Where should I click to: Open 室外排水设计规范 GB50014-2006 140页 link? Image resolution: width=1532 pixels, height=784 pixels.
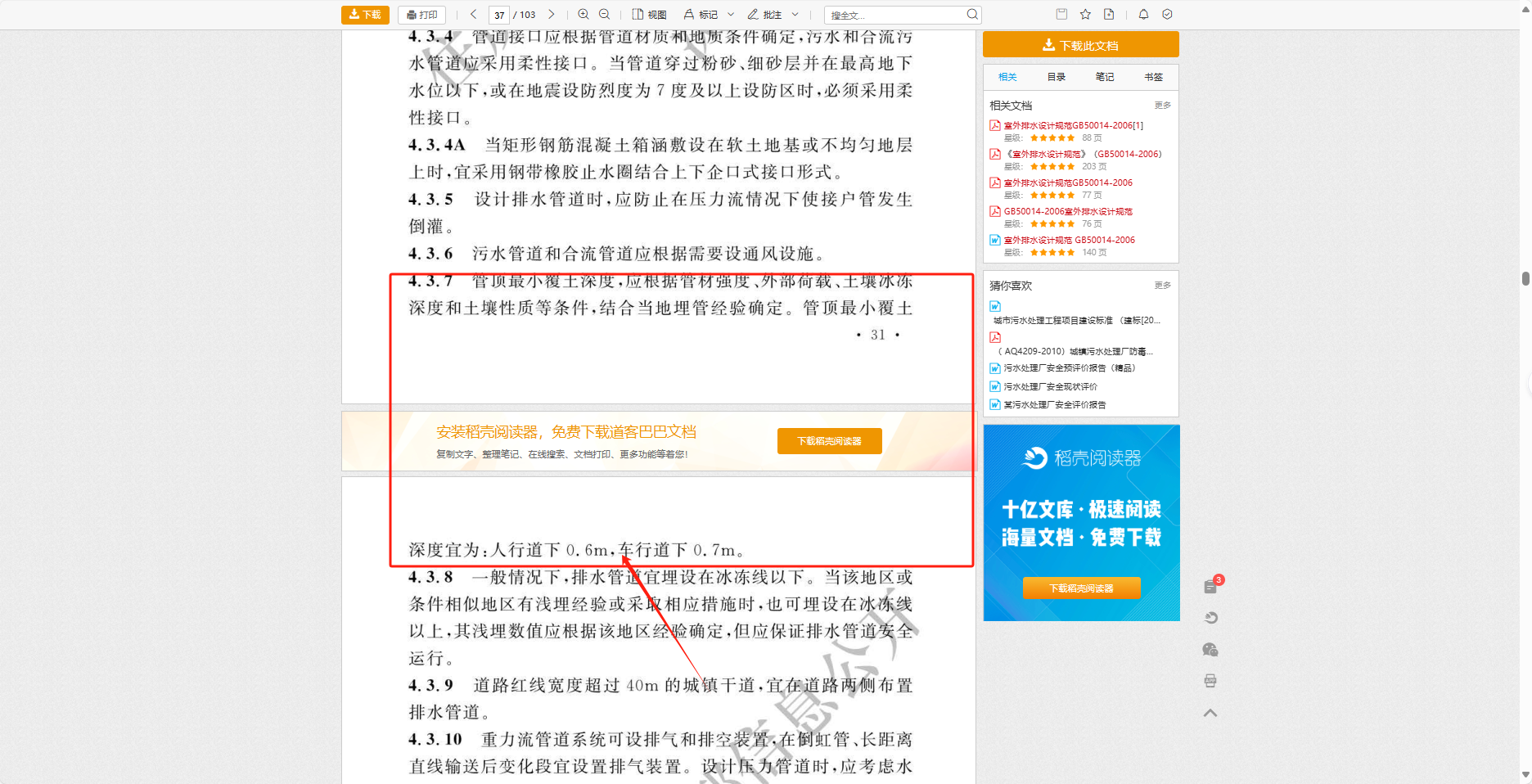[x=1070, y=240]
